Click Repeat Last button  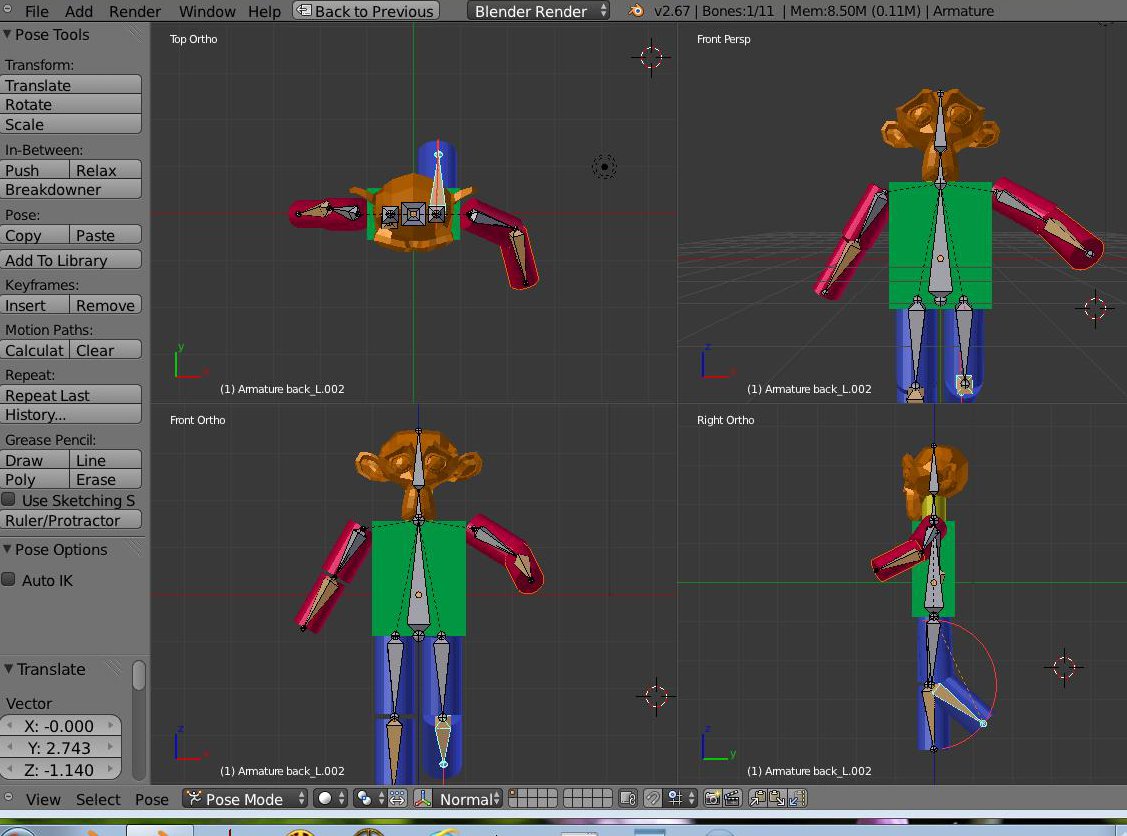[71, 395]
